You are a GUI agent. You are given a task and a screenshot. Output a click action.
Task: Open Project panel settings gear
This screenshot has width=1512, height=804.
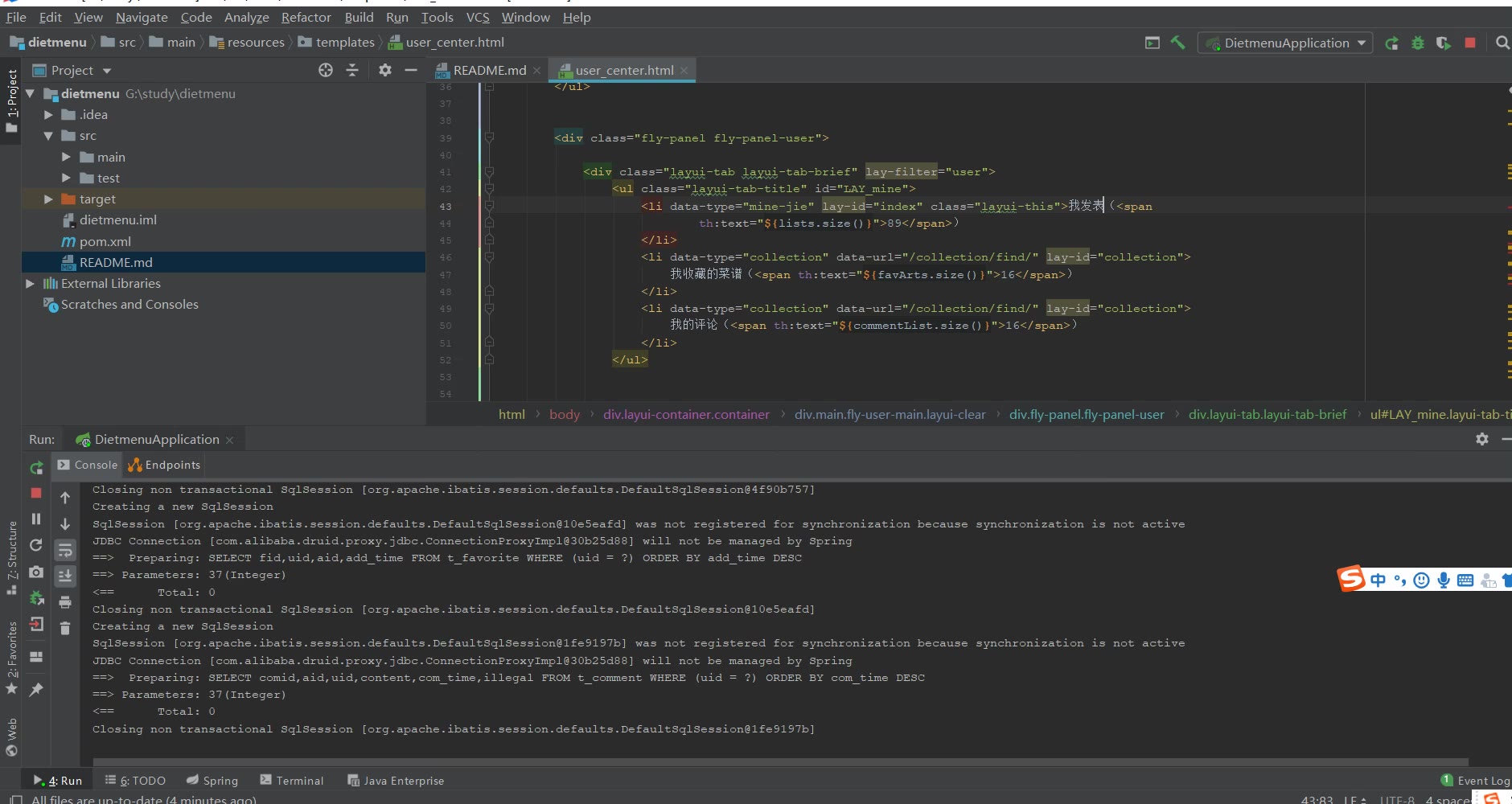tap(385, 70)
